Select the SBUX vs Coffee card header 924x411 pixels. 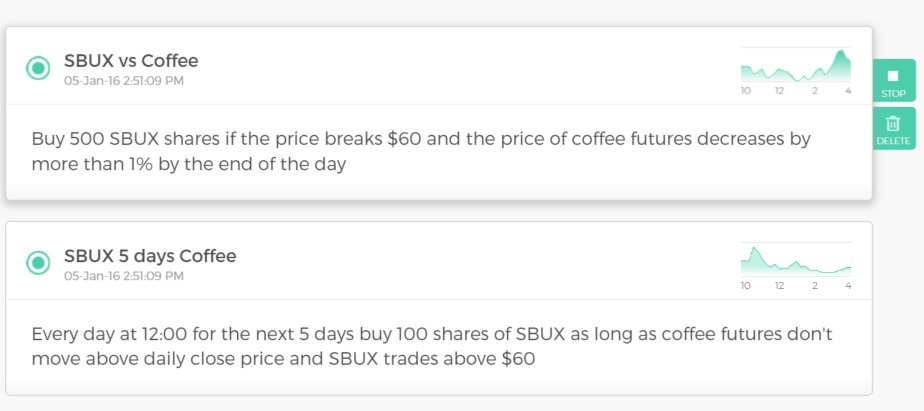click(438, 66)
